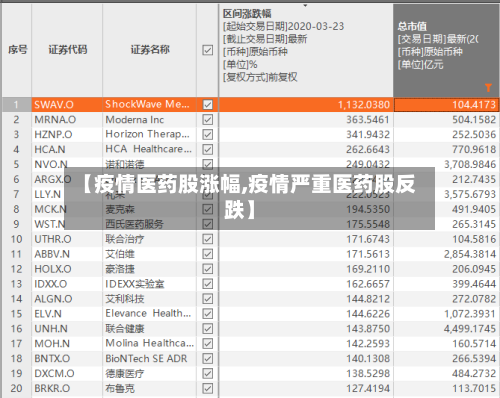500x398 pixels.
Task: Click the orange filter funnel in 总市值 header
Action: coord(488,88)
